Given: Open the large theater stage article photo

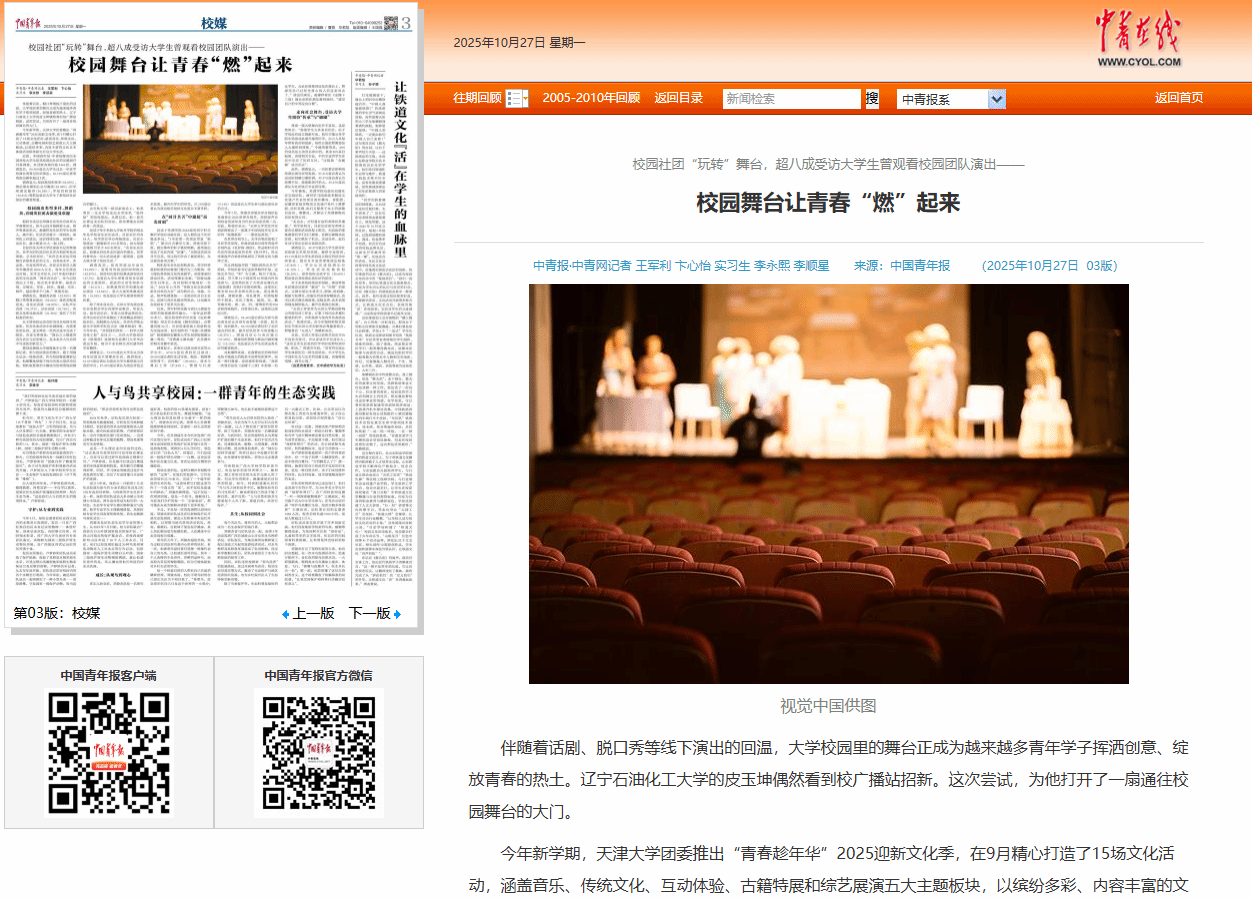Looking at the screenshot, I should [828, 483].
